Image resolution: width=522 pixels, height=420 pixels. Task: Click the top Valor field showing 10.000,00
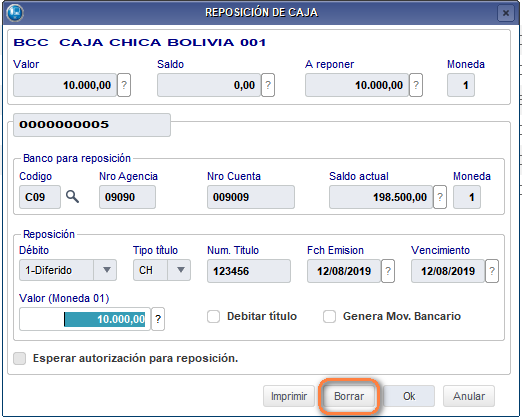65,85
